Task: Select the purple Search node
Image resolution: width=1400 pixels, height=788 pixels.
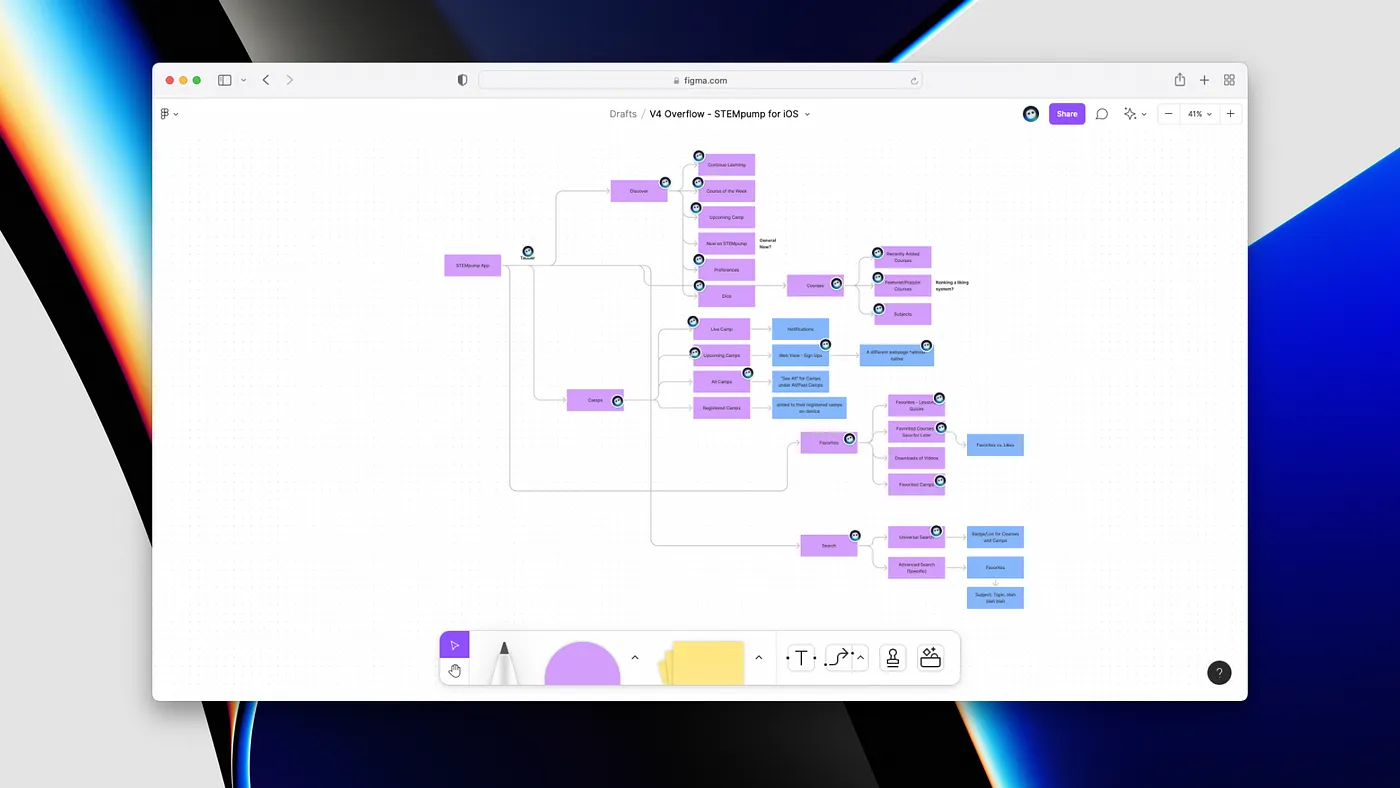Action: click(x=829, y=546)
